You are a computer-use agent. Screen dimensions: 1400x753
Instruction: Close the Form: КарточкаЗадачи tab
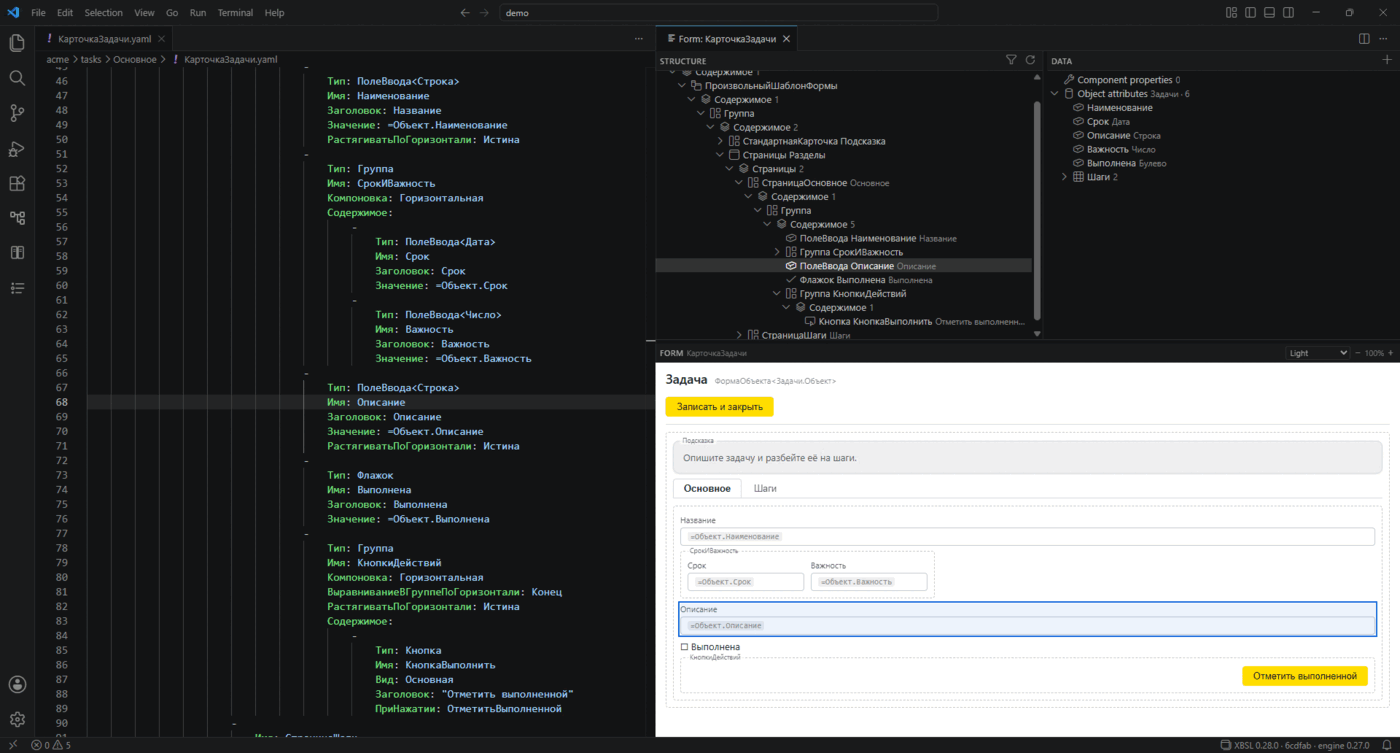tap(787, 39)
